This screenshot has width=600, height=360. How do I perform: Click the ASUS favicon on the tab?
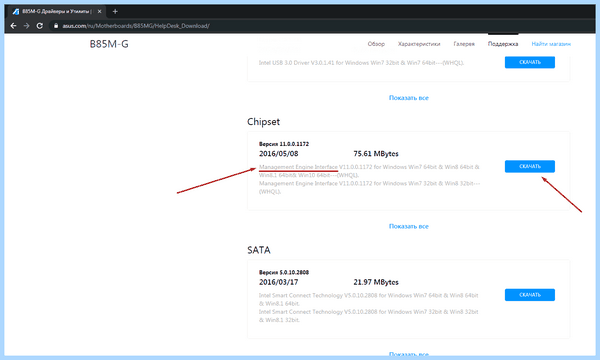point(16,11)
